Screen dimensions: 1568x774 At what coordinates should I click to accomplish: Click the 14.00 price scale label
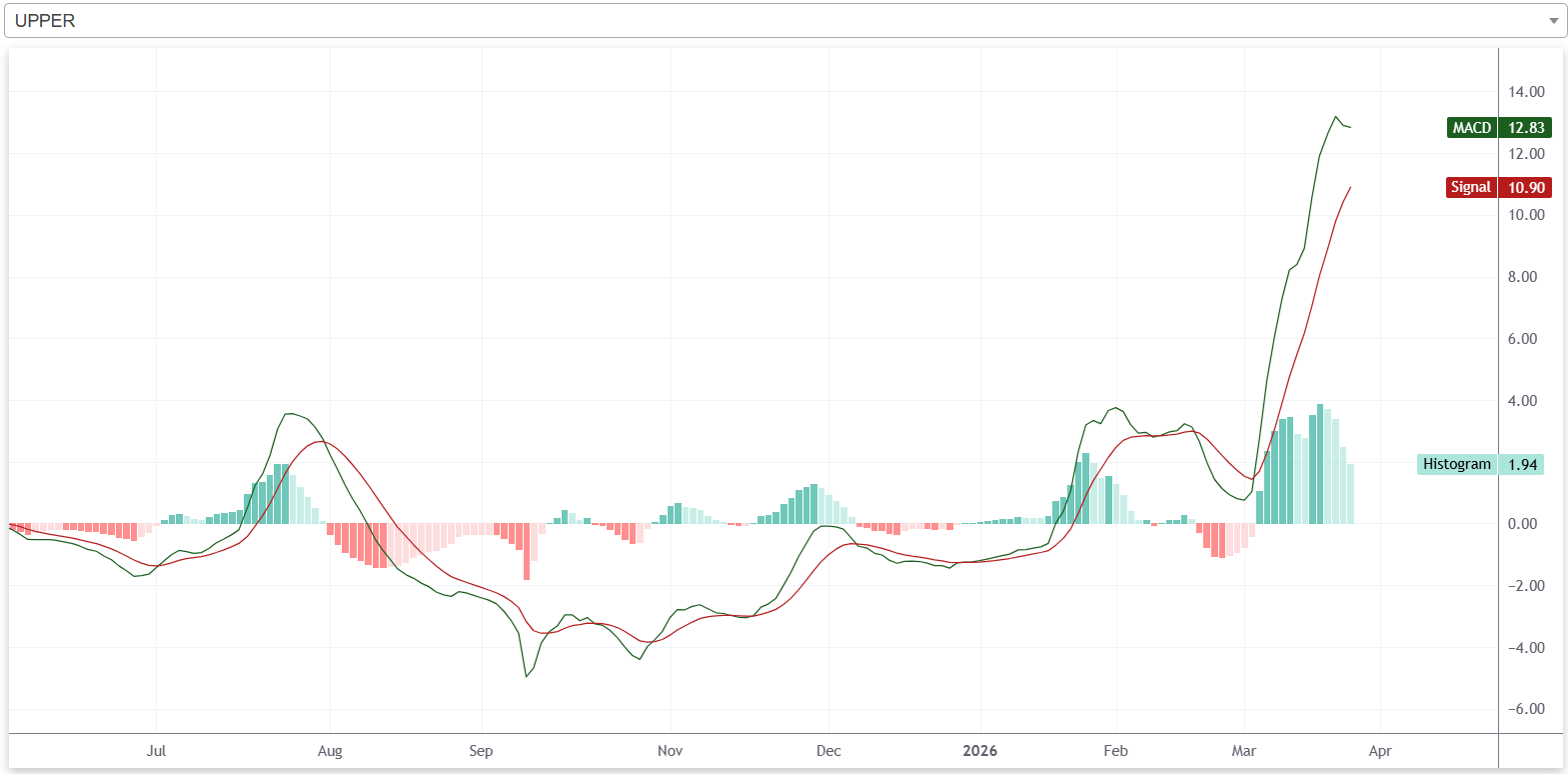[x=1526, y=92]
